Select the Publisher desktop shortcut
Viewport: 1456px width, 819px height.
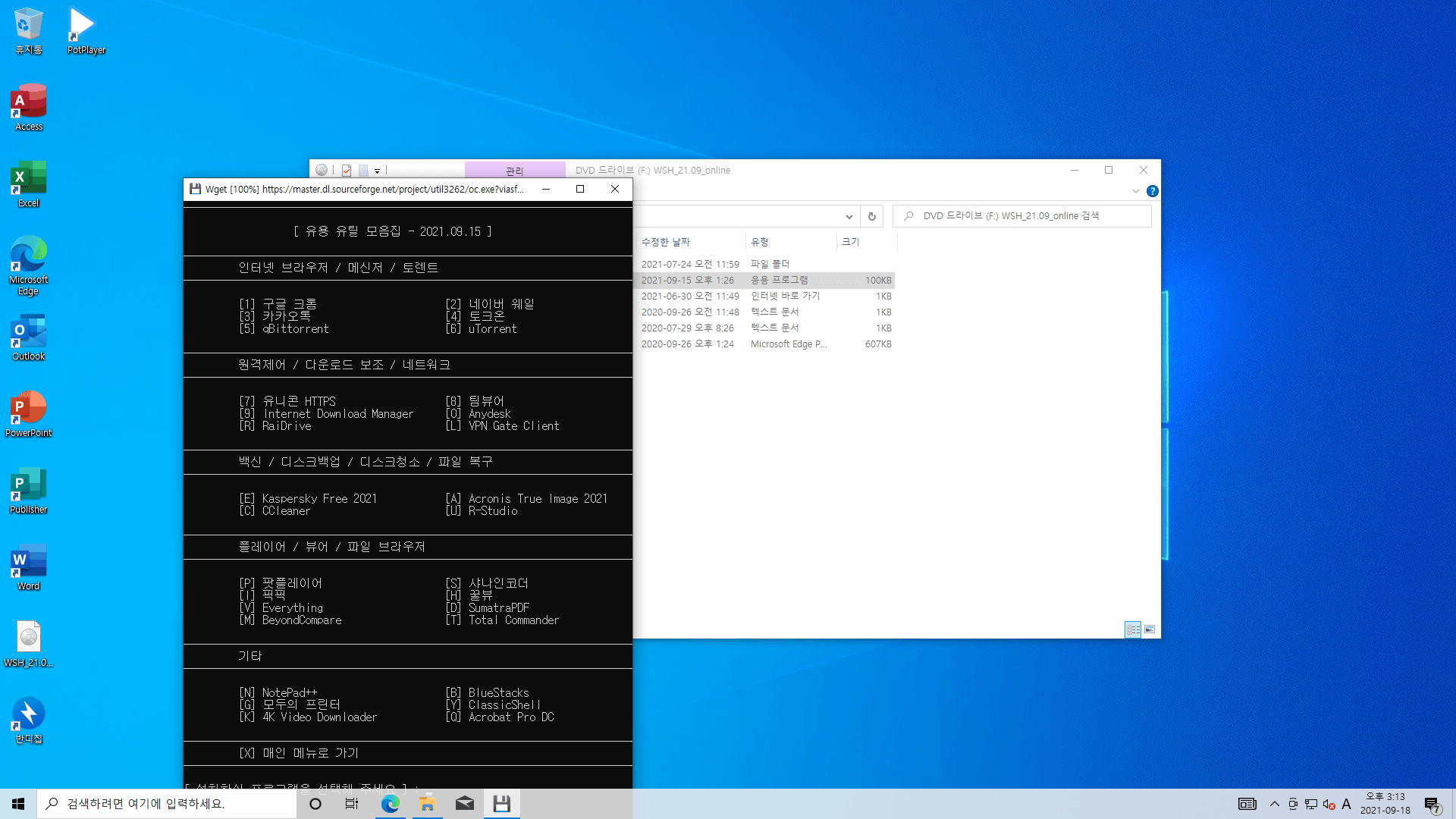29,490
